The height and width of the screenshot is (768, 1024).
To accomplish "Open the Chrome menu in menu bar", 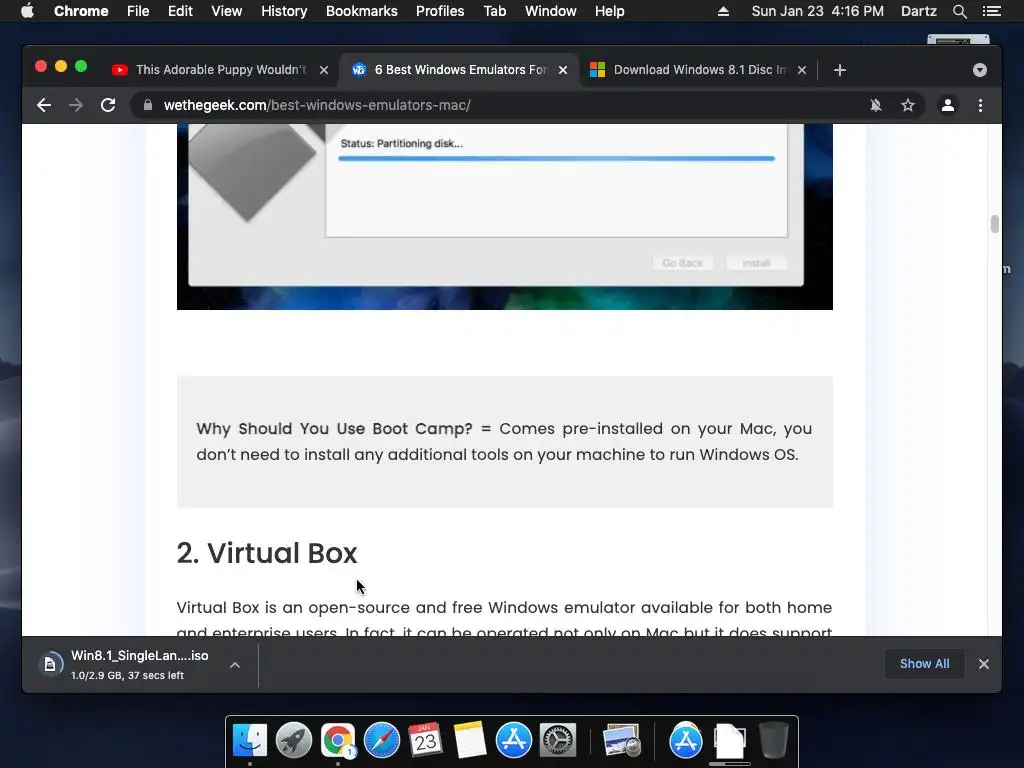I will [81, 11].
